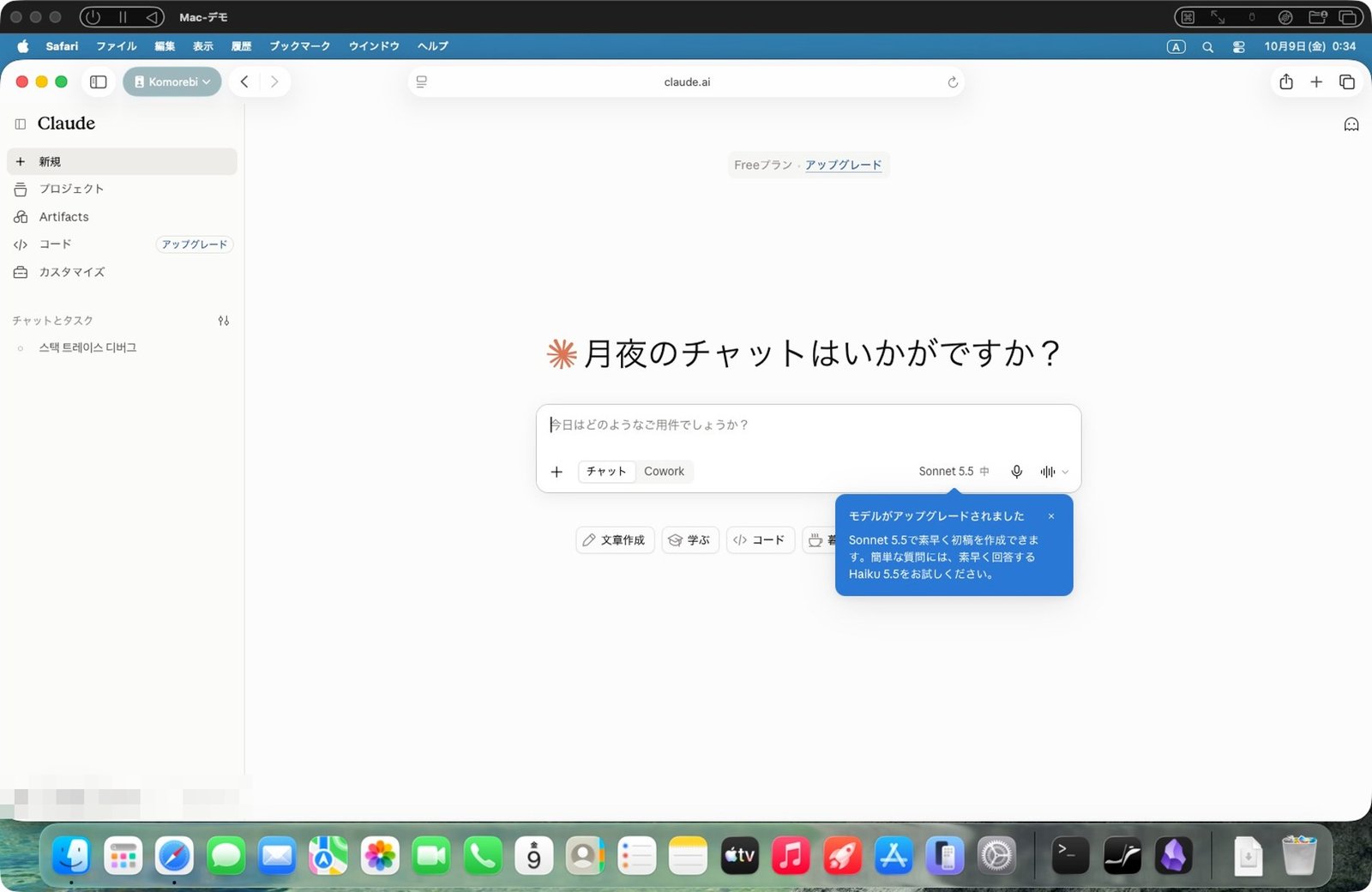Viewport: 1372px width, 892px height.
Task: Open Music from the Dock
Action: pyautogui.click(x=791, y=855)
